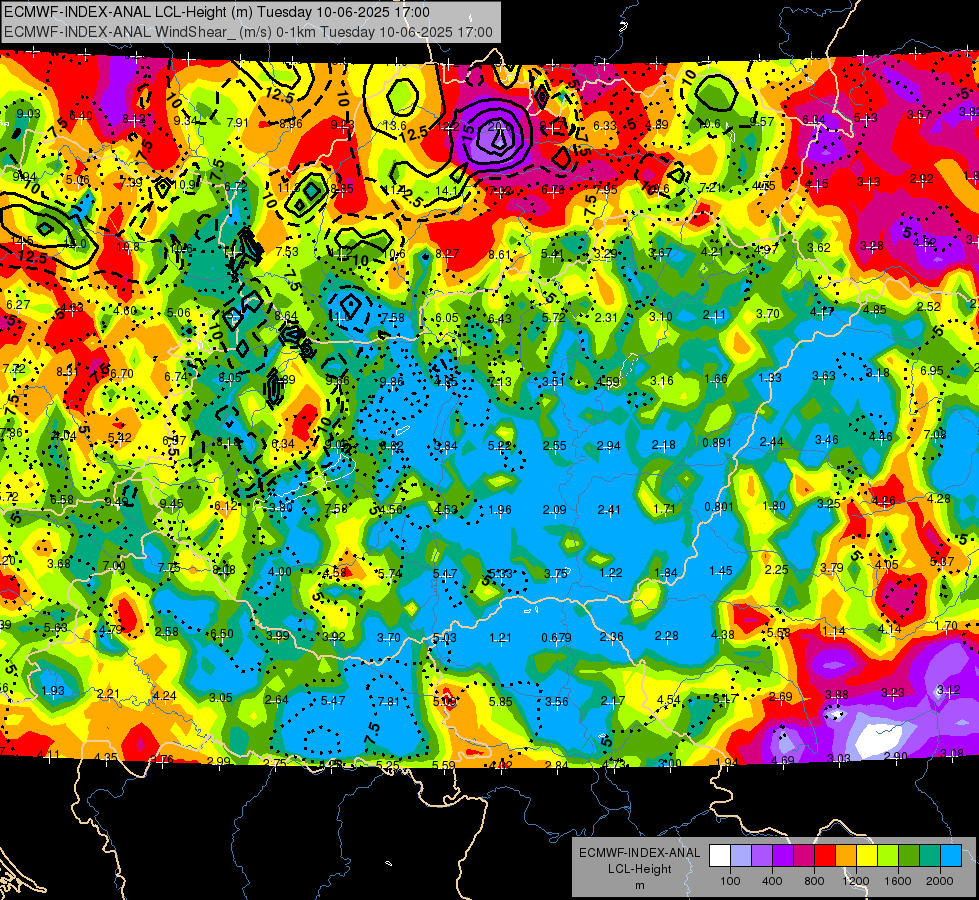This screenshot has width=979, height=900.
Task: Click the grid value '7.08'
Action: coord(935,435)
